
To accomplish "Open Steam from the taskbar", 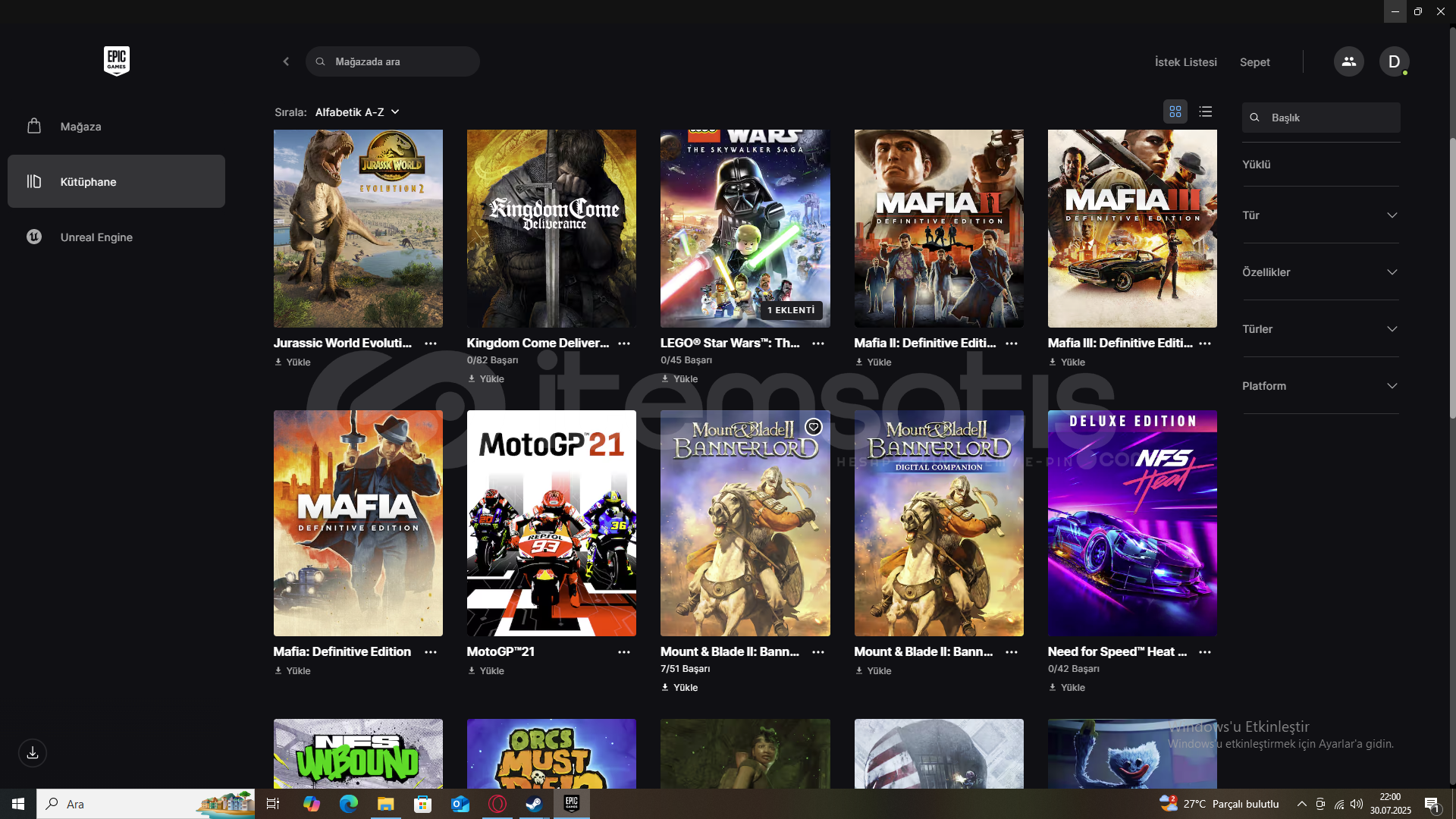I will click(535, 804).
